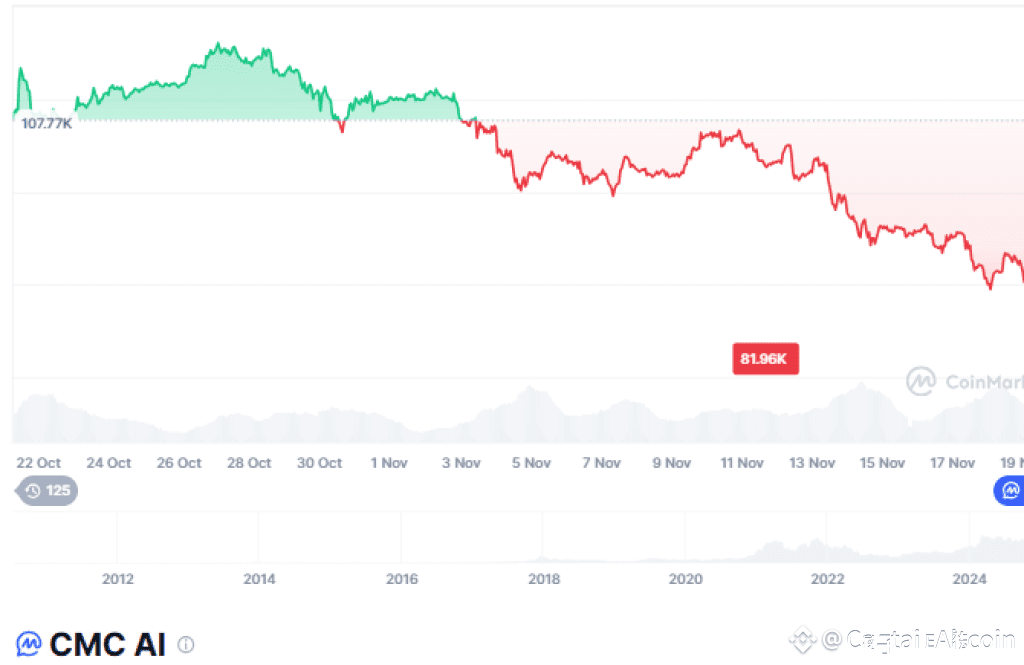Select 2012 on the range navigator
Viewport: 1024px width, 665px height.
click(x=117, y=578)
